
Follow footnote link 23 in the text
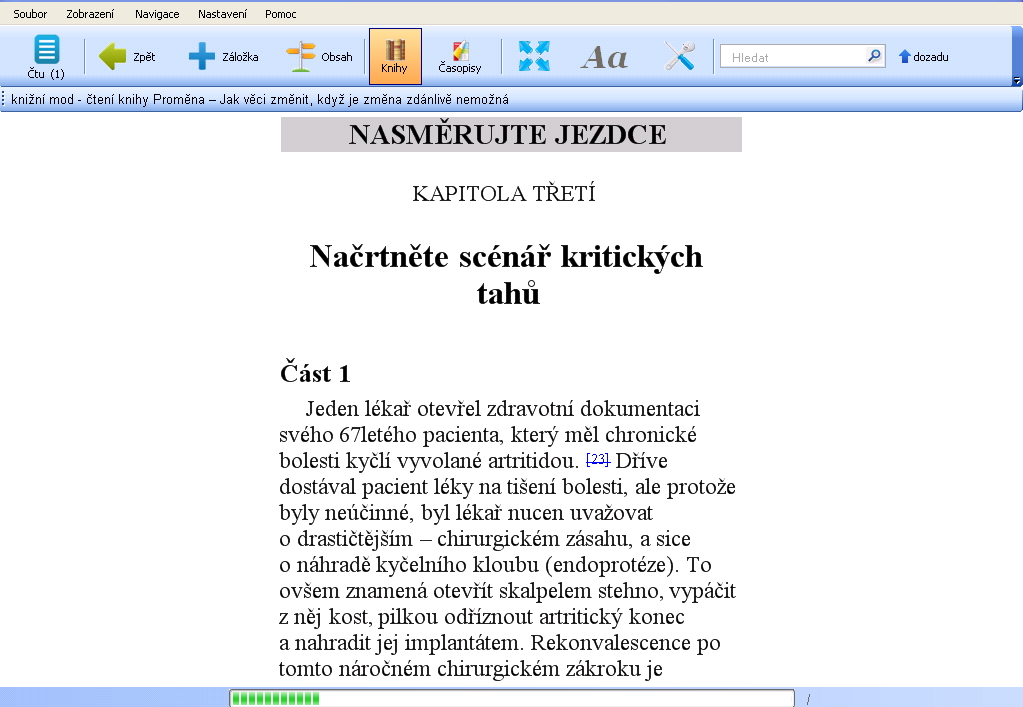coord(598,459)
